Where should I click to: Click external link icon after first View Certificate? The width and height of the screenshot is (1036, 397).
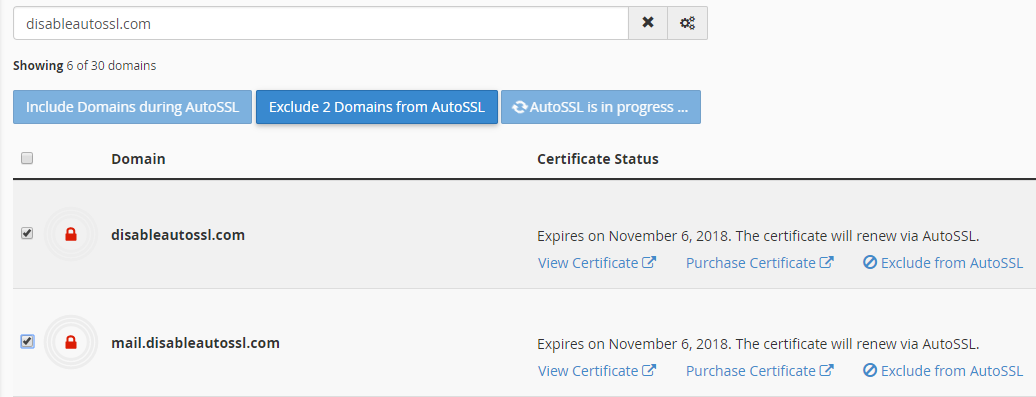(x=649, y=262)
